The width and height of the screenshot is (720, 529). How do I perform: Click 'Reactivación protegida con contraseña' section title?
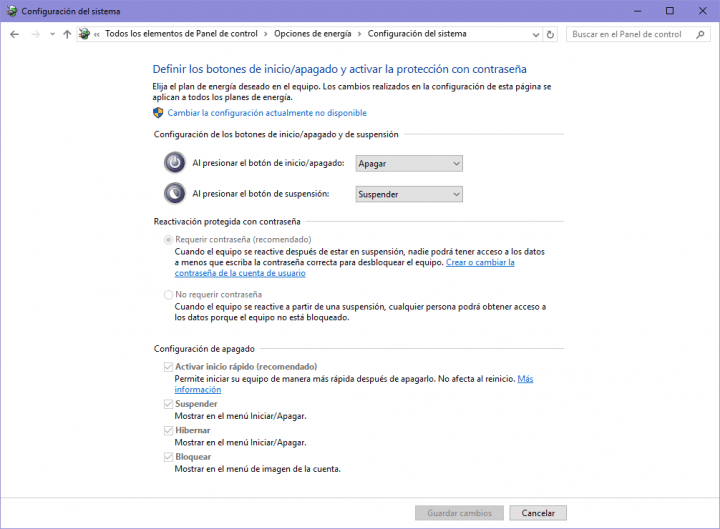coord(227,222)
